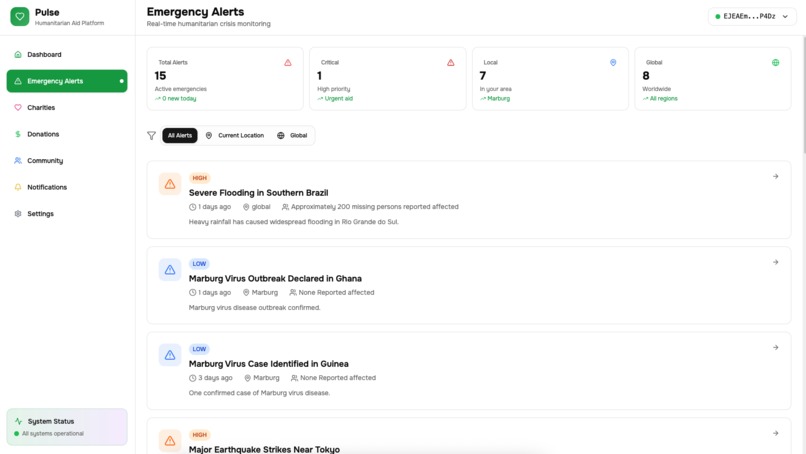Viewport: 806px width, 454px height.
Task: Click the Current Location pin icon
Action: pos(209,136)
